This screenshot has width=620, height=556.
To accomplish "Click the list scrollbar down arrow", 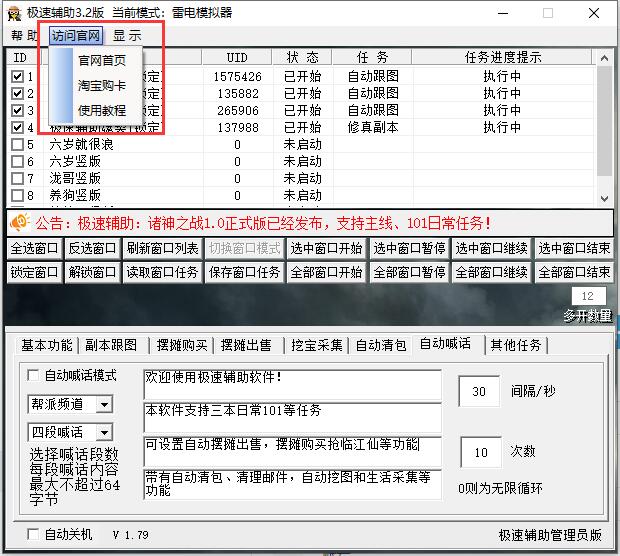I will [x=604, y=199].
